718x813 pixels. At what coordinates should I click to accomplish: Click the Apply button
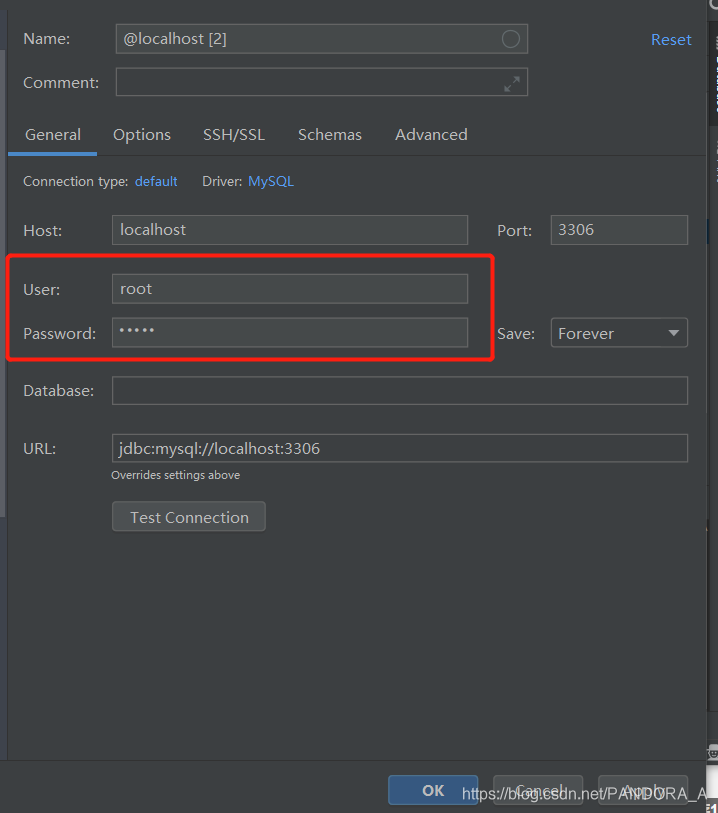pos(643,790)
